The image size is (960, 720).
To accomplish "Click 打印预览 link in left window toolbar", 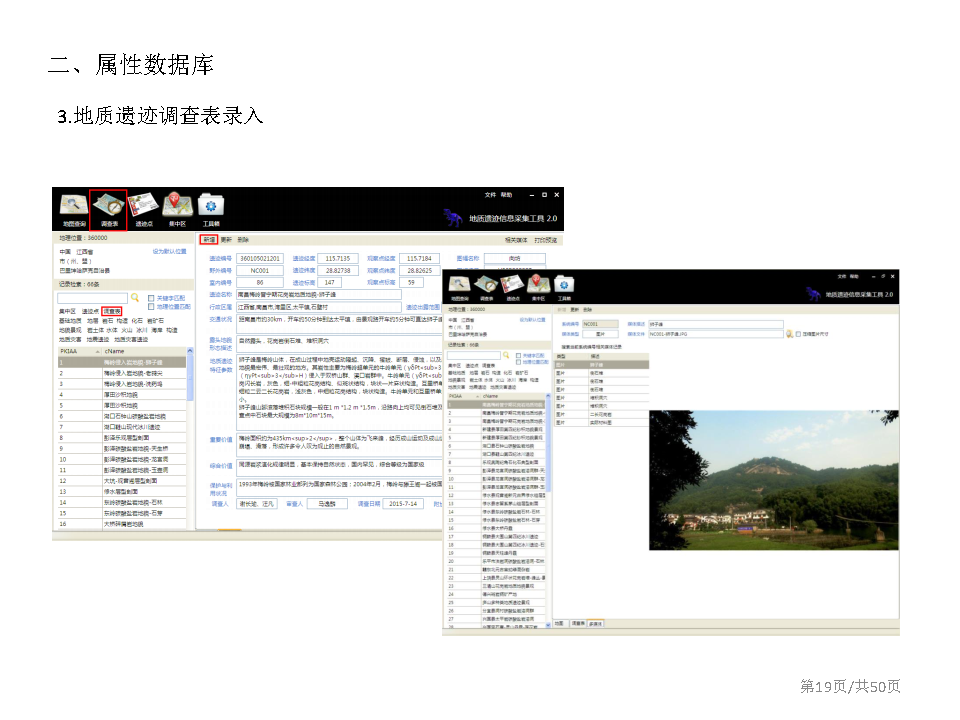I will coord(545,240).
